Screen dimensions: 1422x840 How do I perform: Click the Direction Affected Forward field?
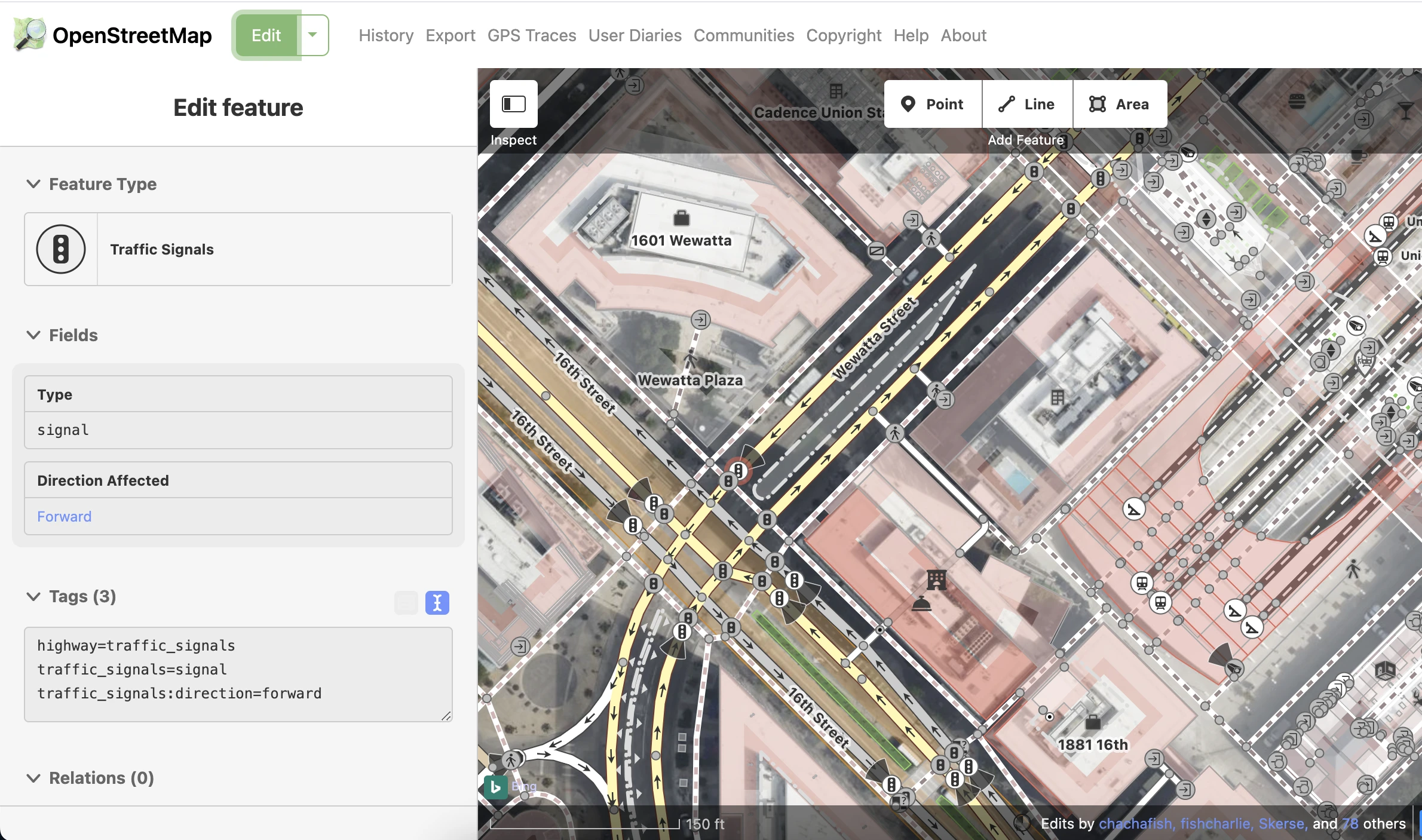click(238, 516)
